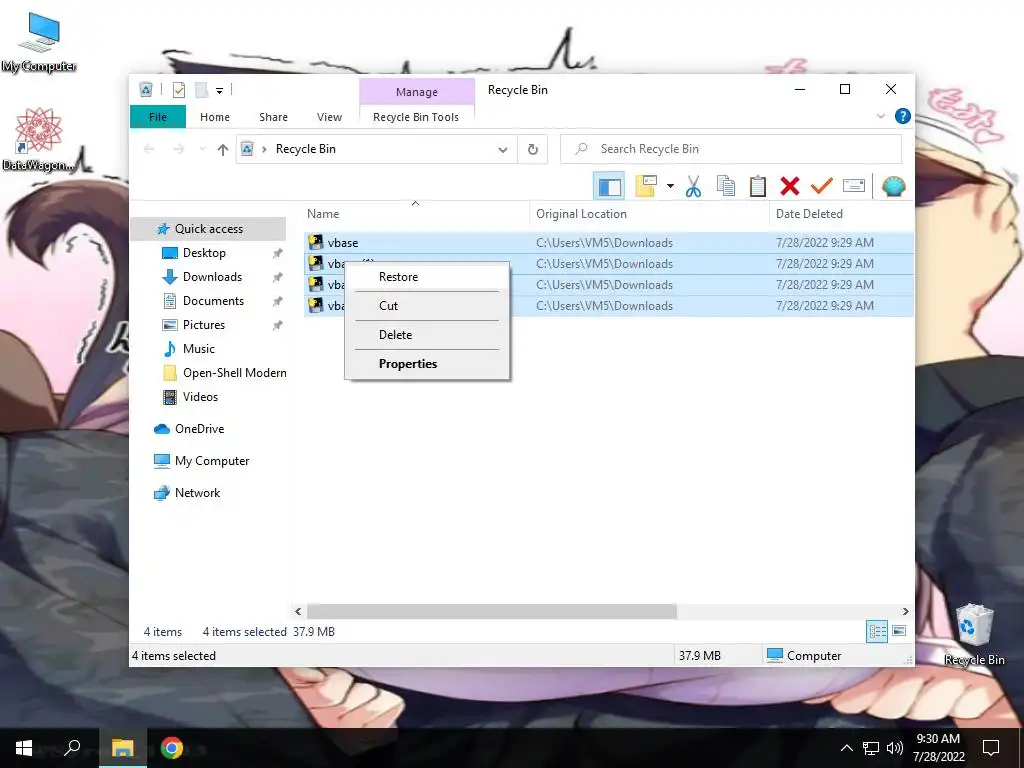The image size is (1024, 768).
Task: Click the red X Delete toolbar icon
Action: pyautogui.click(x=790, y=186)
